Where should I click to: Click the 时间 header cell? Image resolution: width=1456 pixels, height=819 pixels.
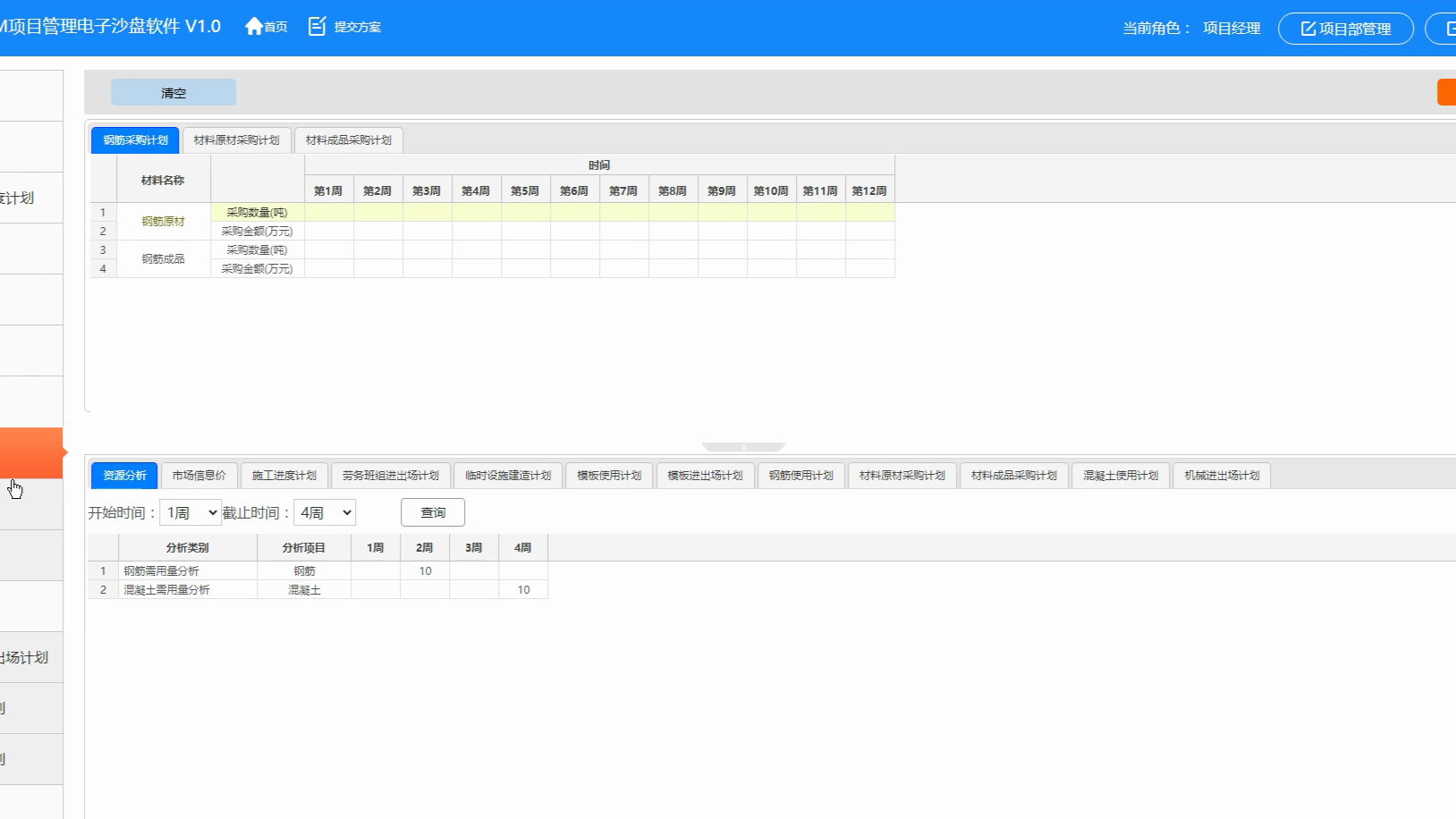[x=600, y=165]
